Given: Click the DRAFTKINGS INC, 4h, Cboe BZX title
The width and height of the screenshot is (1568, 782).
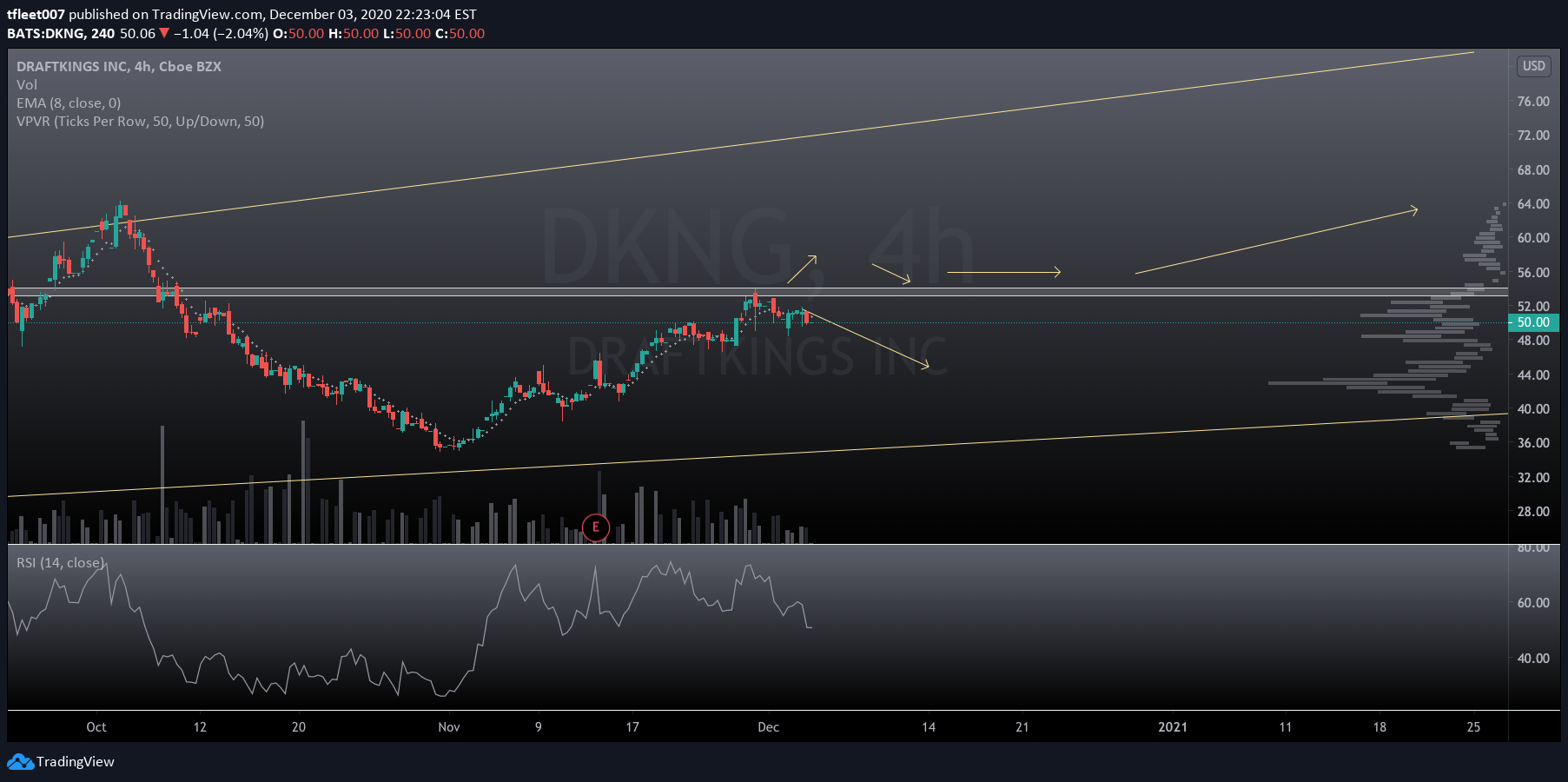Looking at the screenshot, I should 119,66.
